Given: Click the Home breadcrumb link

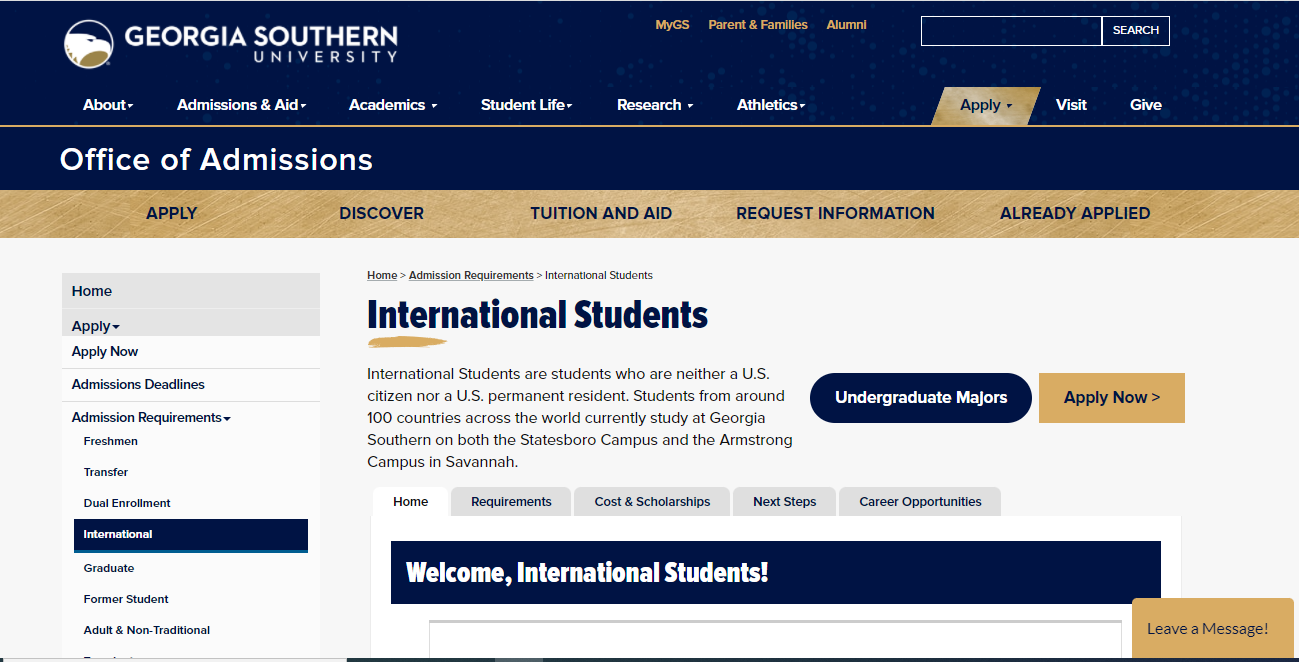Looking at the screenshot, I should [x=382, y=275].
